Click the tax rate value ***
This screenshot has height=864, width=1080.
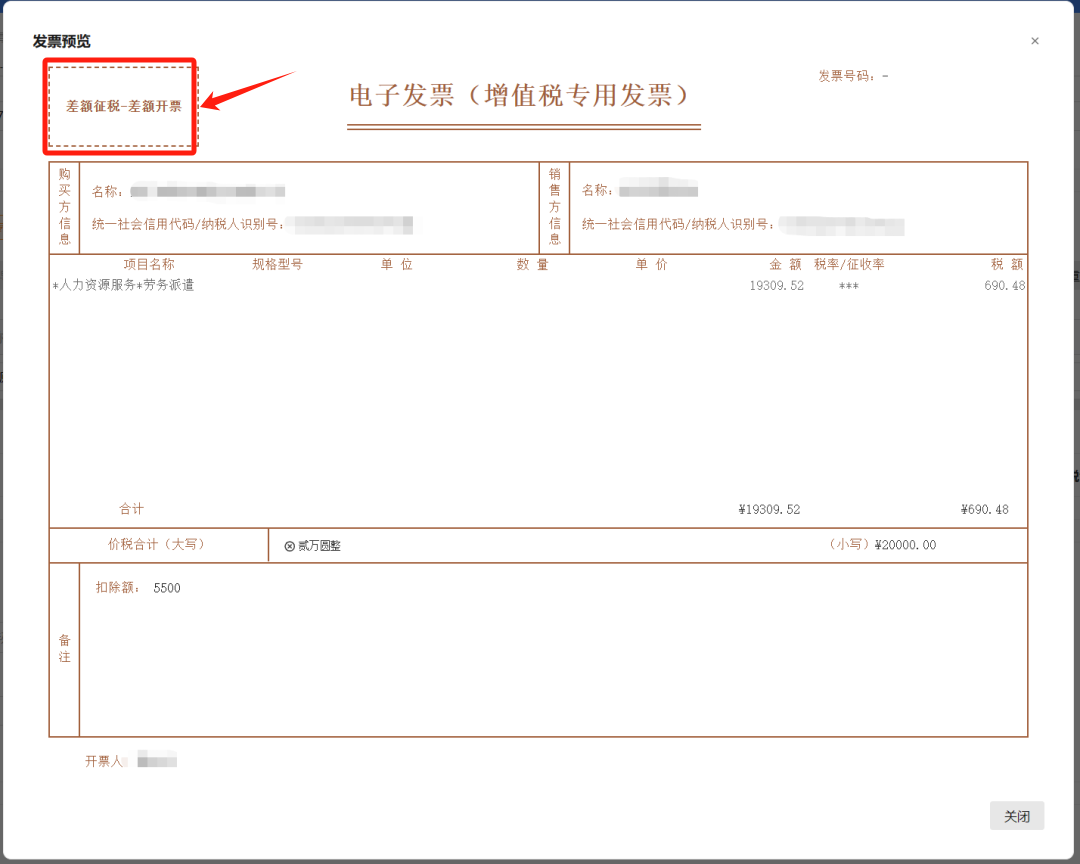coord(849,286)
